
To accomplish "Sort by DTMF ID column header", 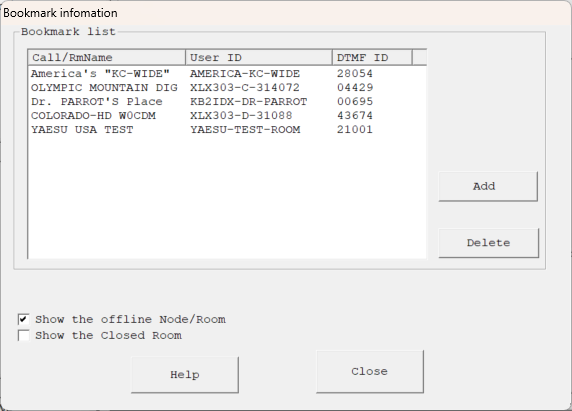I will [x=372, y=58].
